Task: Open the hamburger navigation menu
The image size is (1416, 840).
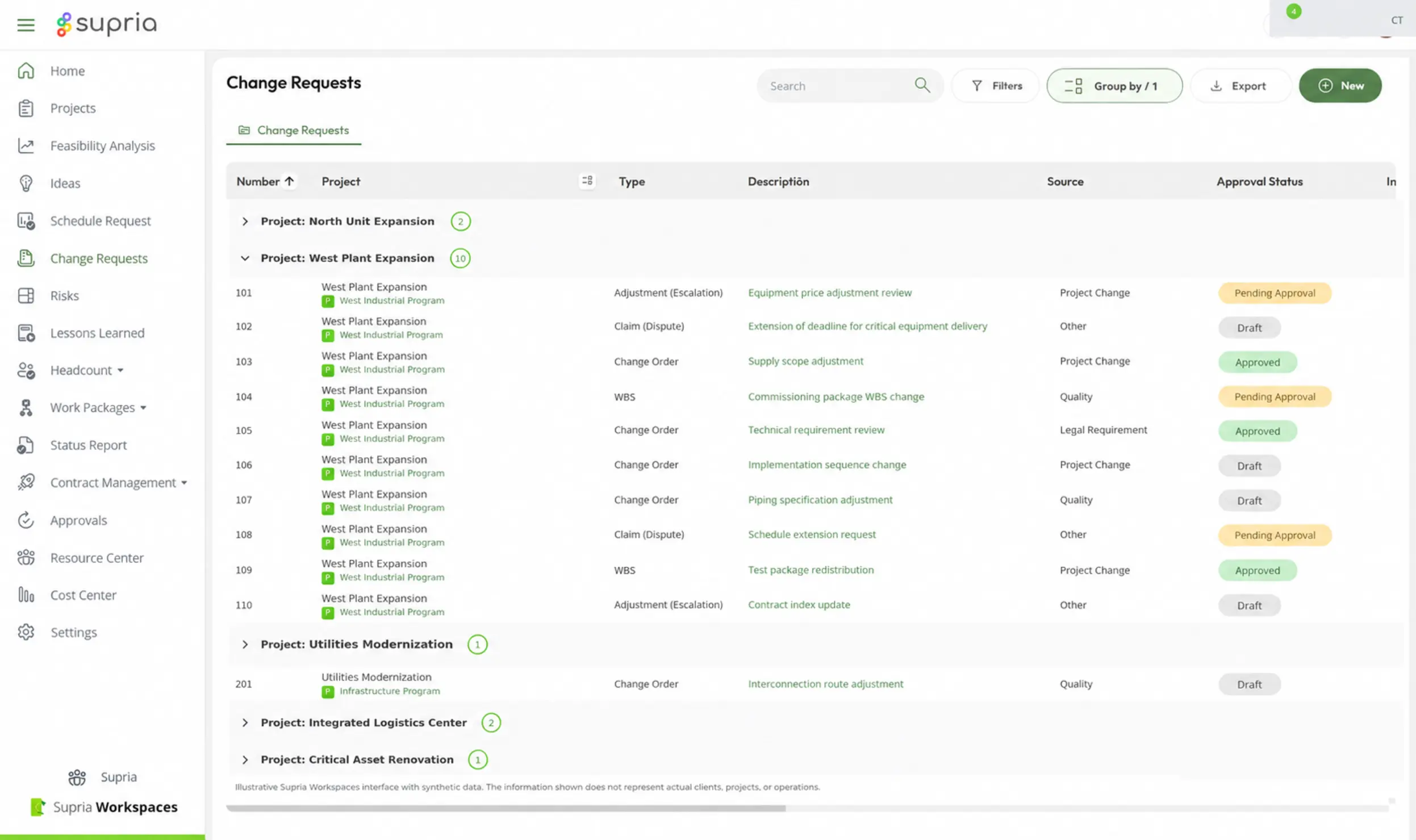Action: click(x=26, y=24)
